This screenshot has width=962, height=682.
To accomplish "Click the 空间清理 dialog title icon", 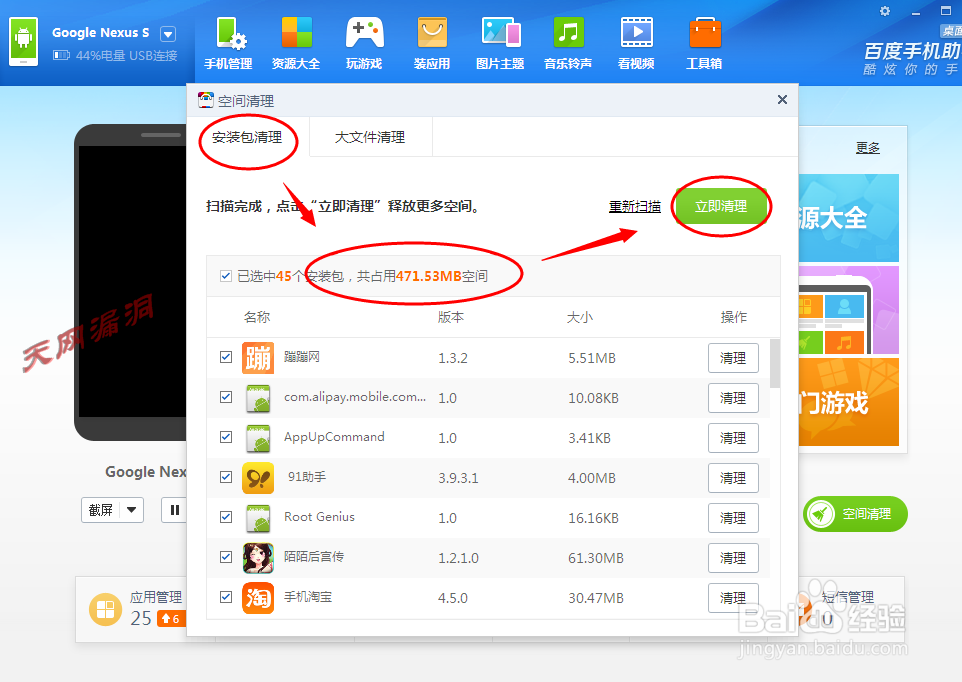I will click(x=206, y=100).
